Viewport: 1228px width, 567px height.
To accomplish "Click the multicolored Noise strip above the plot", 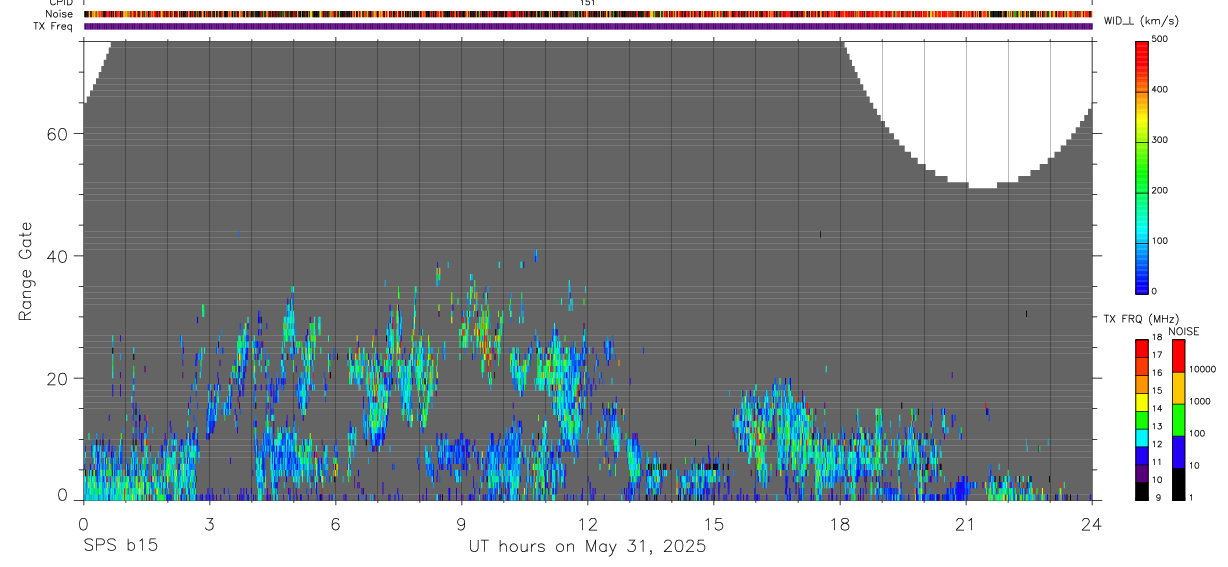I will tap(588, 14).
